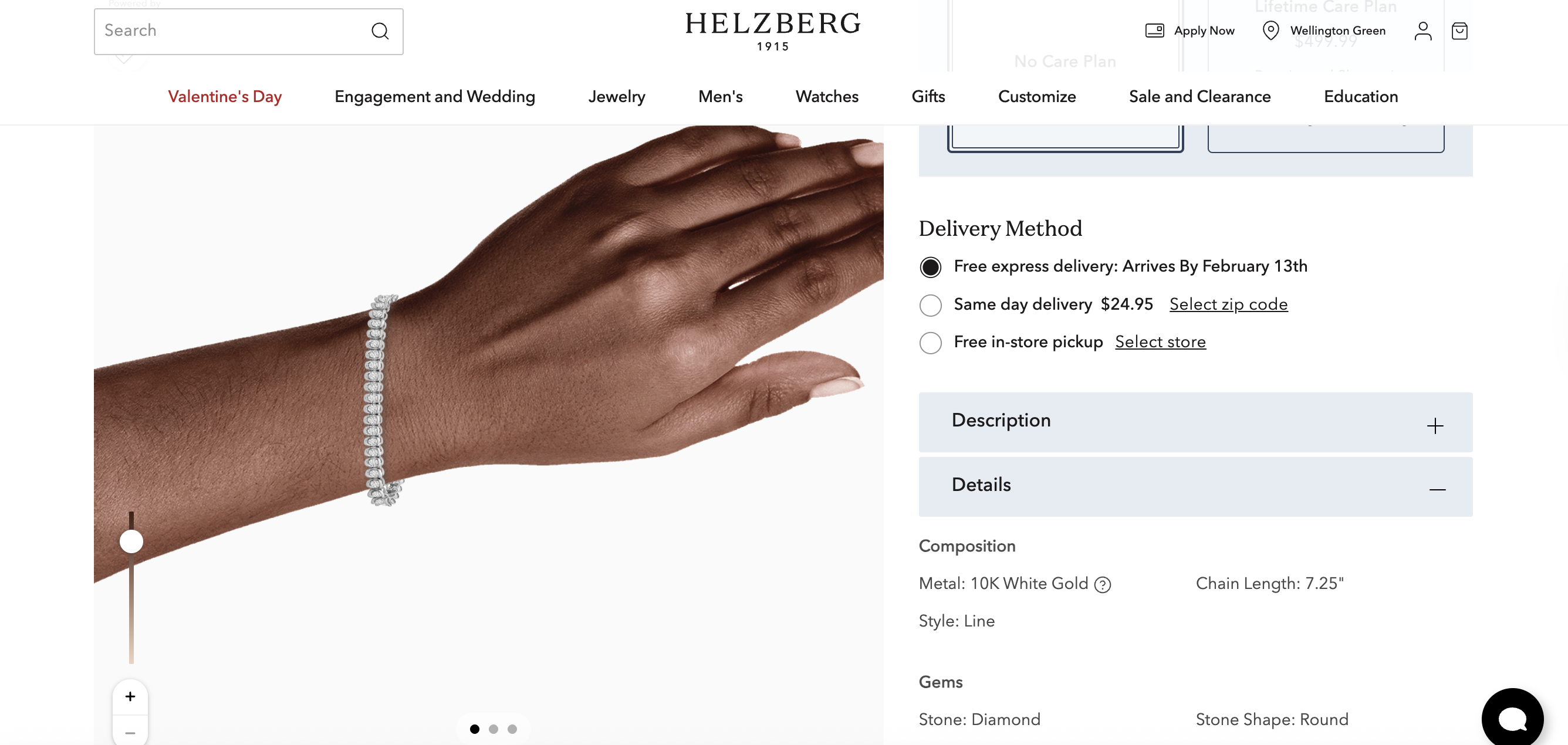Open the Sale and Clearance menu
The image size is (1568, 745).
tap(1199, 96)
